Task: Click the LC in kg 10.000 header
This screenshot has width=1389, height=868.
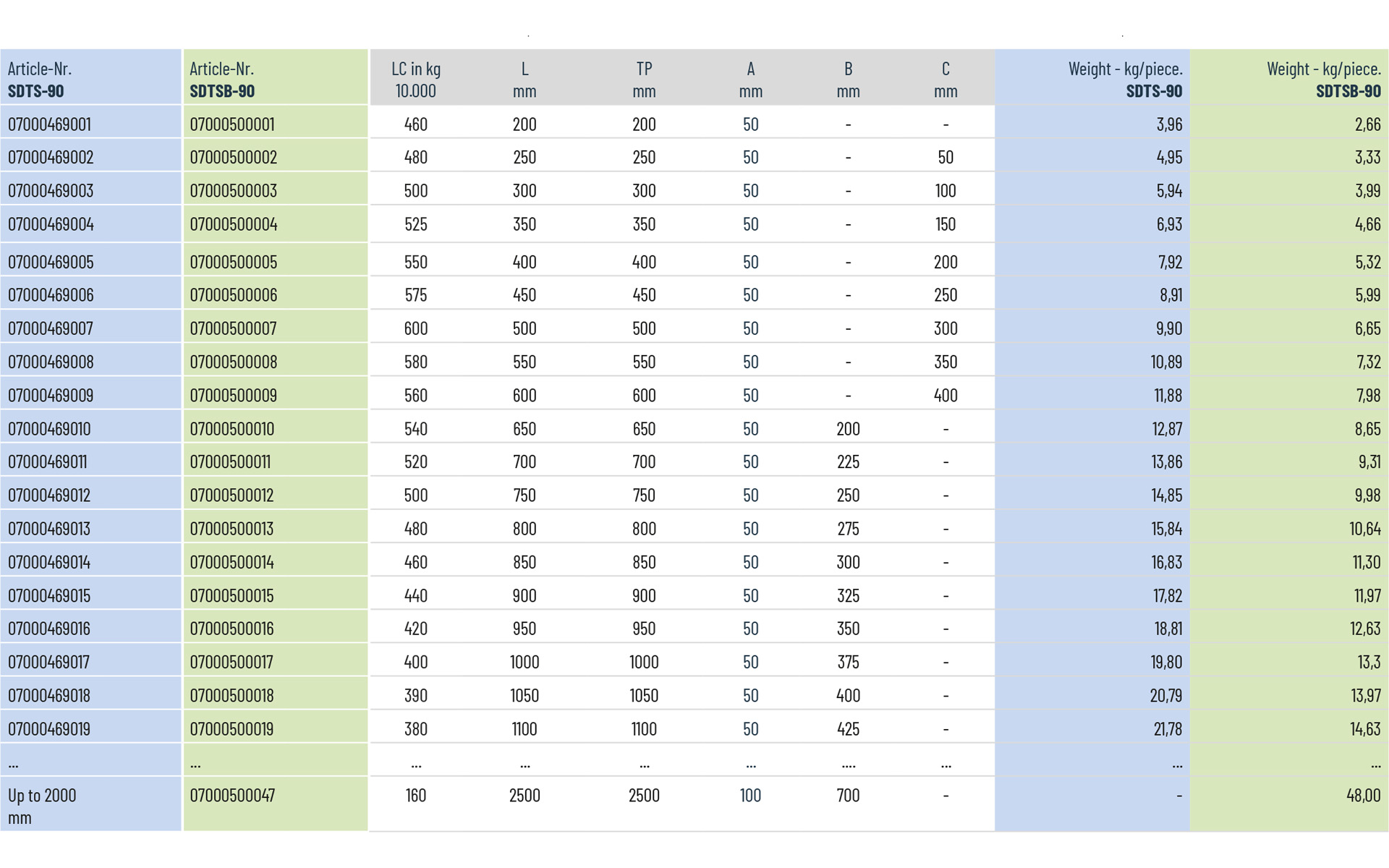Action: point(416,80)
